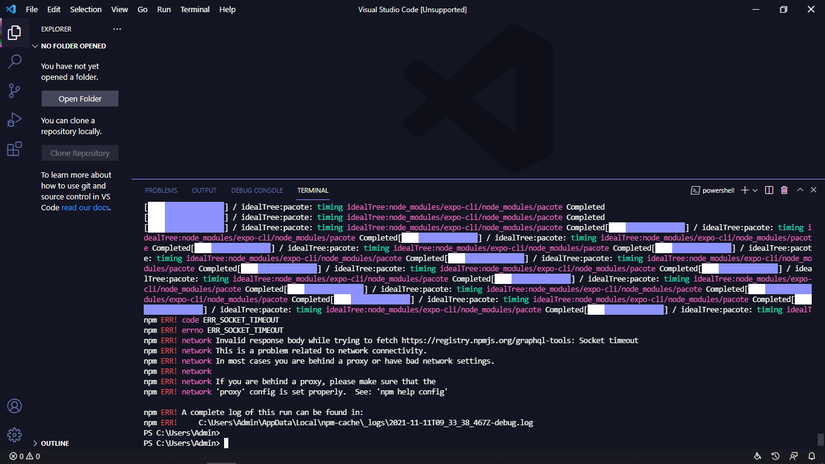
Task: Open Explorer views and more actions ellipsis
Action: pos(117,29)
